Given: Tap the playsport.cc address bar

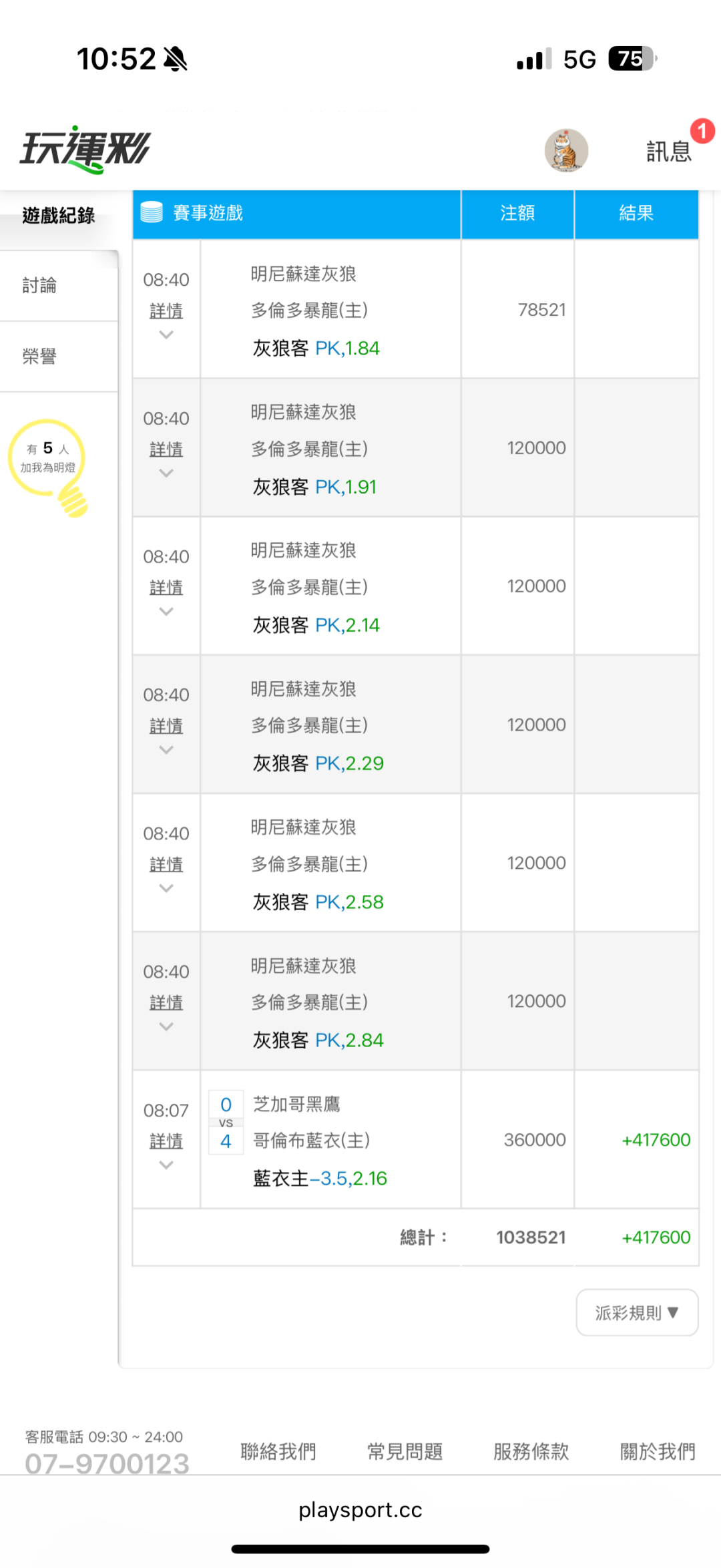Looking at the screenshot, I should pyautogui.click(x=360, y=1510).
